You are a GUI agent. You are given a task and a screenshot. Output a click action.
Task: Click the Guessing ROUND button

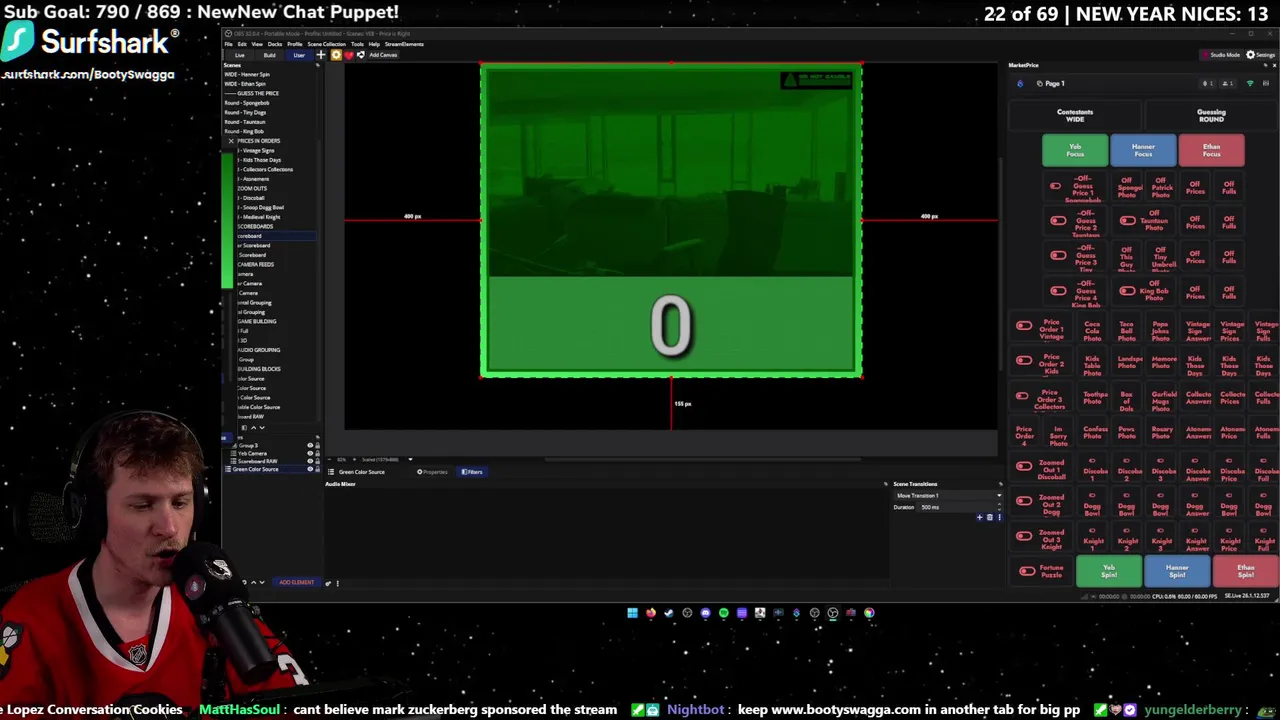pos(1211,116)
